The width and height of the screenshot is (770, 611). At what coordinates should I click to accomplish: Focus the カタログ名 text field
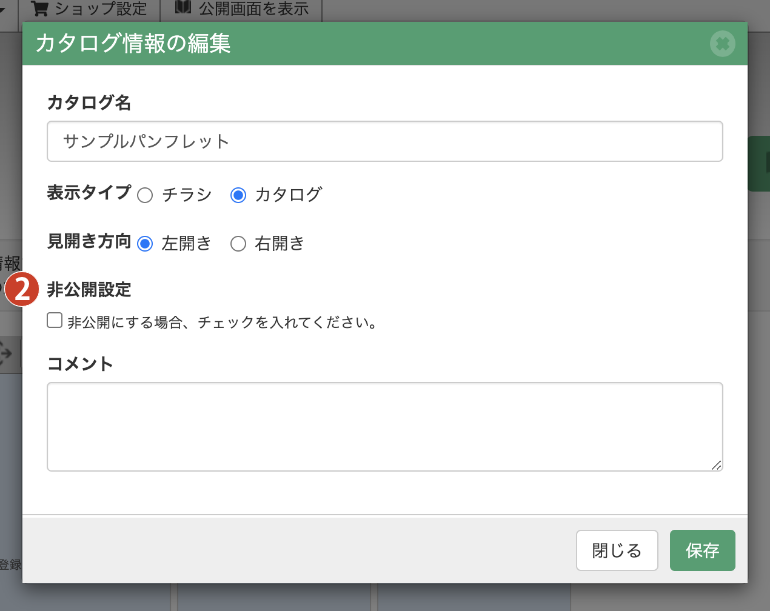385,142
